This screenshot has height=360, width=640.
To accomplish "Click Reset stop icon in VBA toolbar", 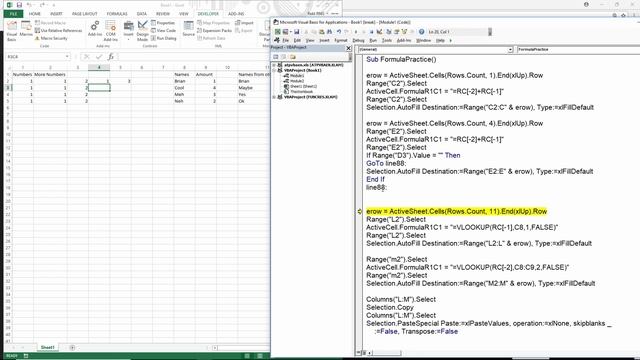I will point(371,32).
